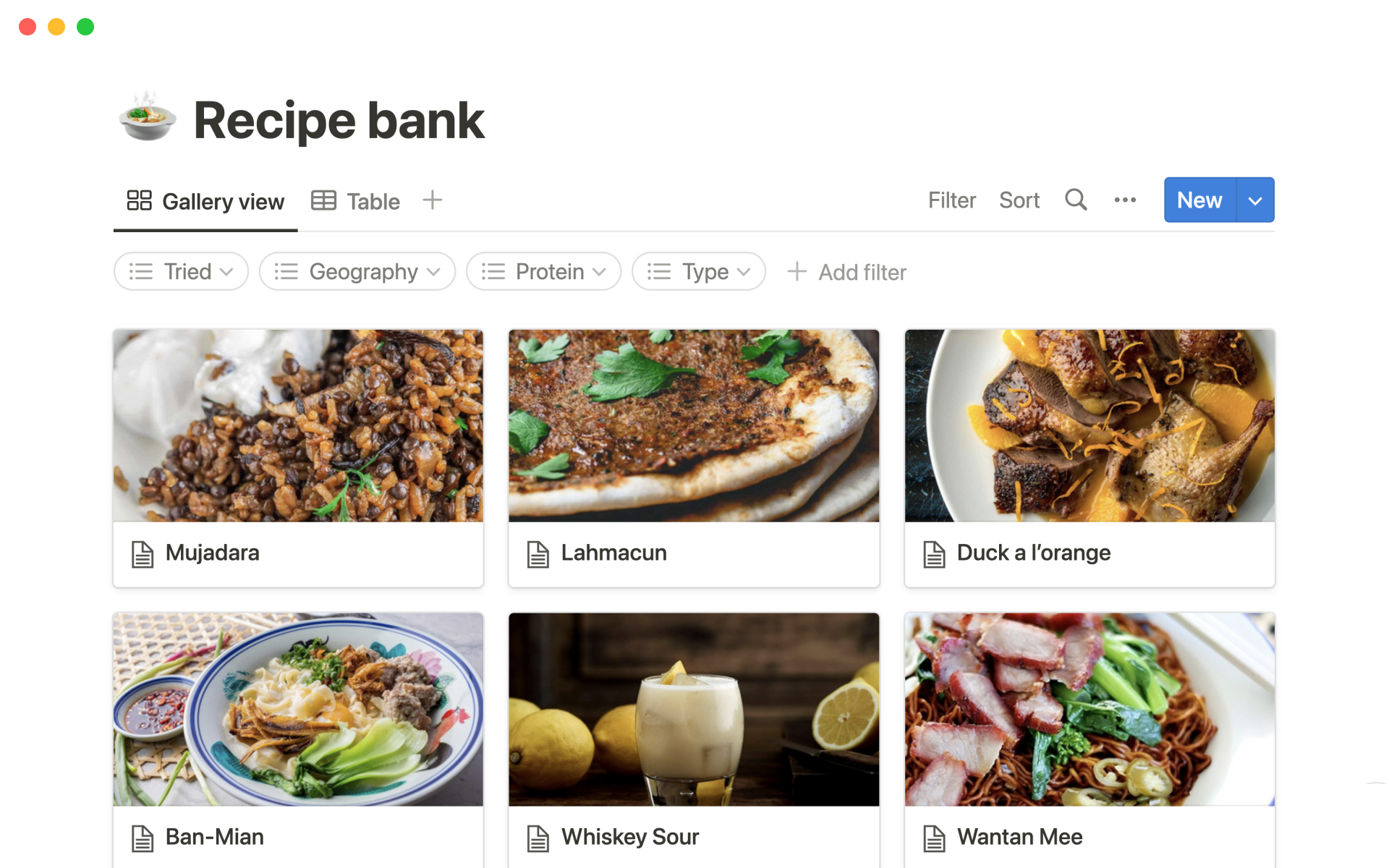This screenshot has width=1389, height=868.
Task: Click the soup bowl page icon
Action: coord(148,118)
